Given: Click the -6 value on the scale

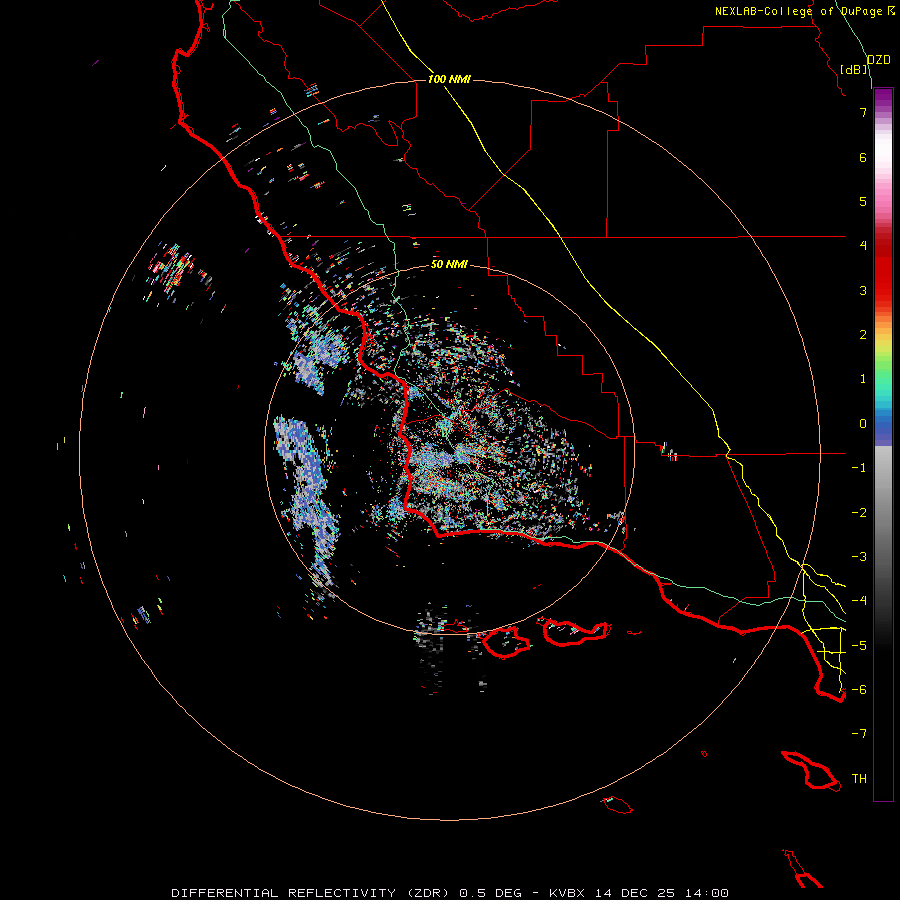Looking at the screenshot, I should [859, 690].
